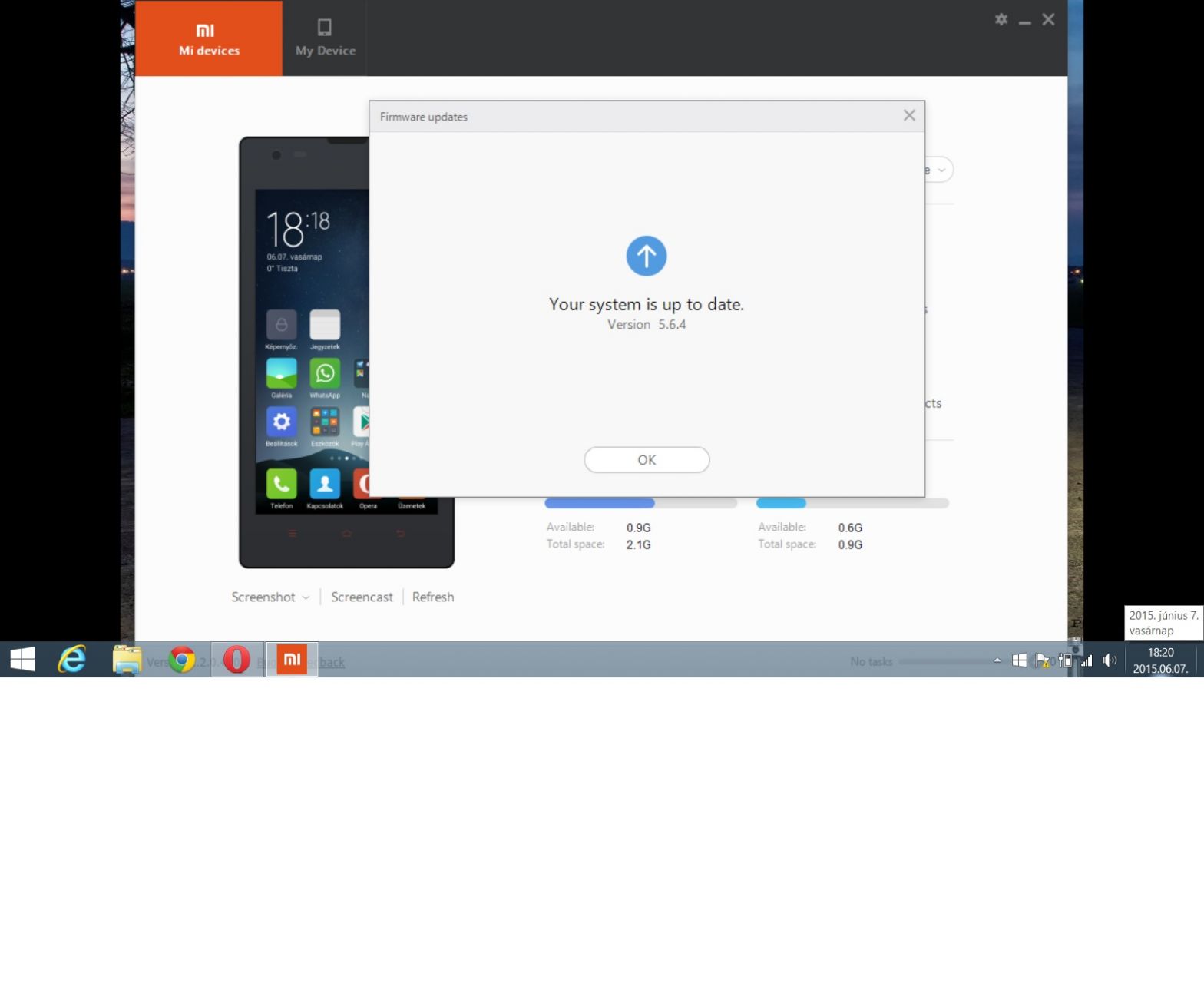Launch Internet Explorer from the taskbar

coord(72,659)
